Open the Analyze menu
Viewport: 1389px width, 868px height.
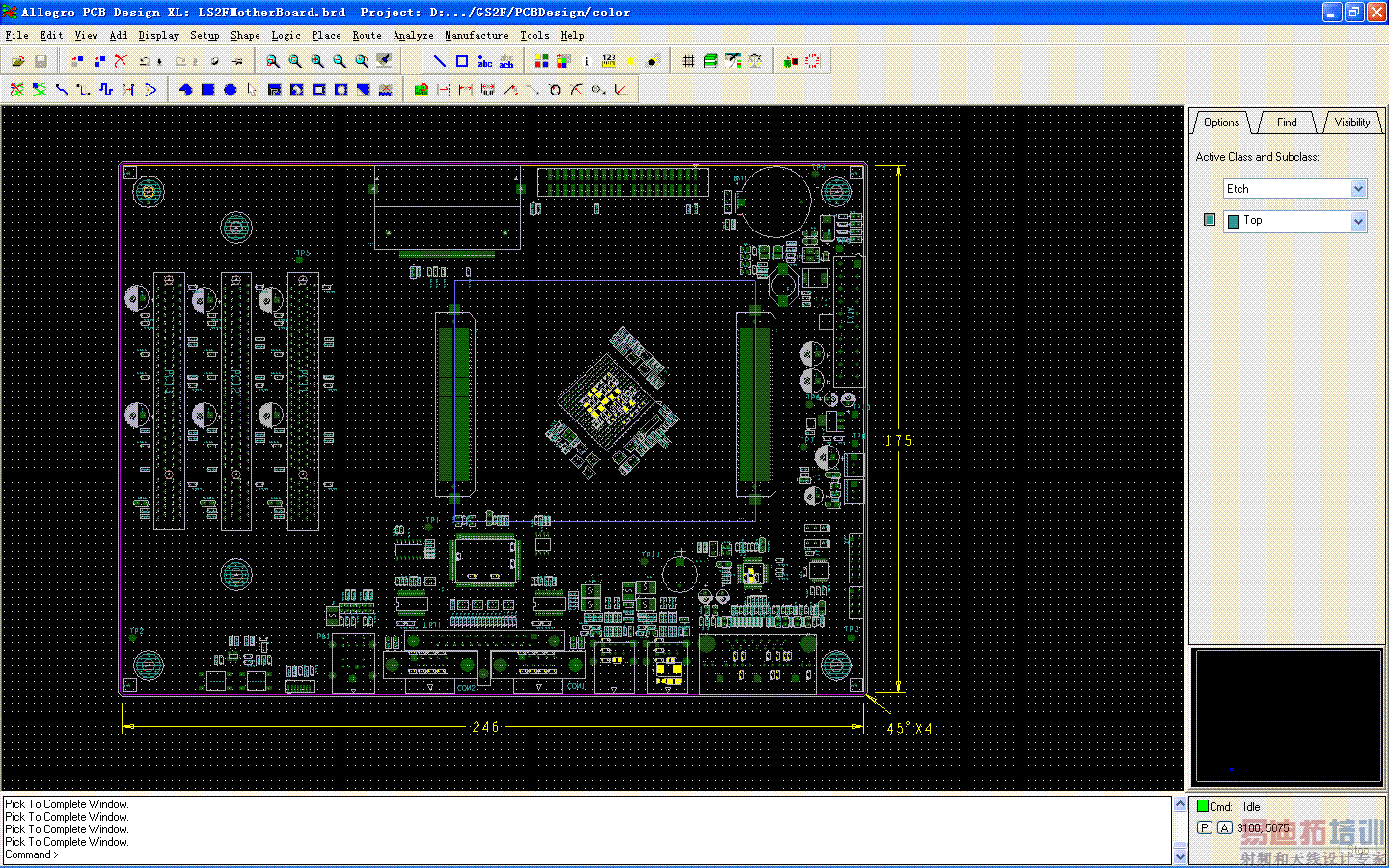[413, 35]
